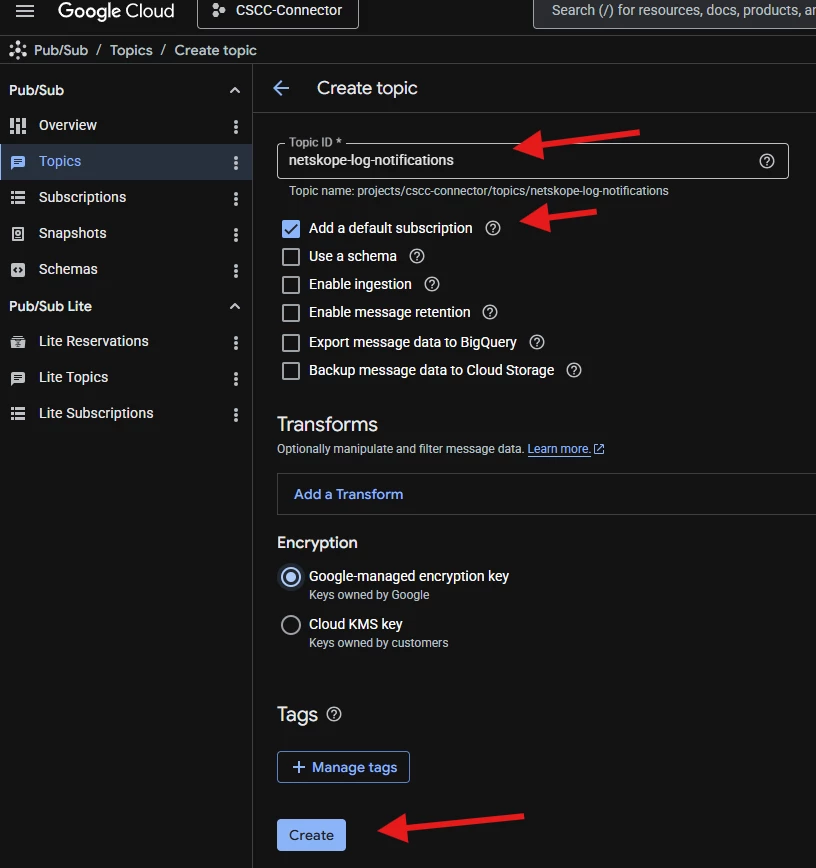816x868 pixels.
Task: Open help for Enable message retention
Action: (x=490, y=312)
